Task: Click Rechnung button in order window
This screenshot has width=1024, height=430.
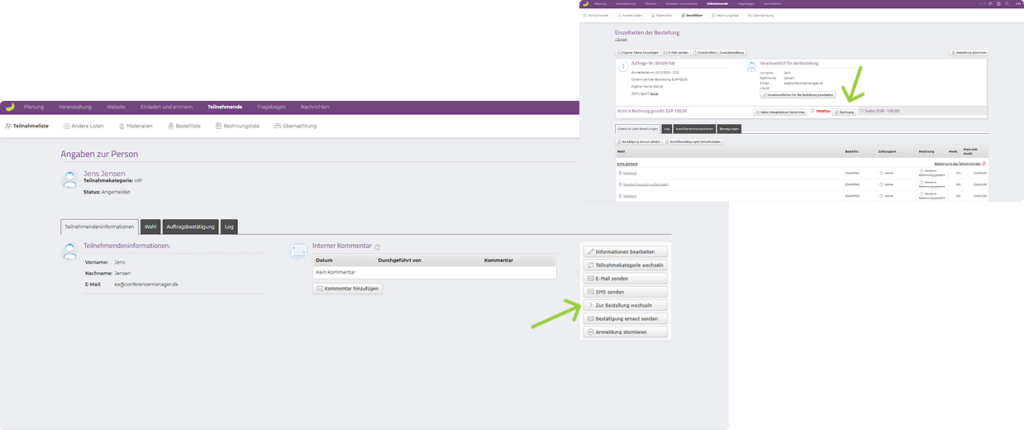Action: (844, 112)
